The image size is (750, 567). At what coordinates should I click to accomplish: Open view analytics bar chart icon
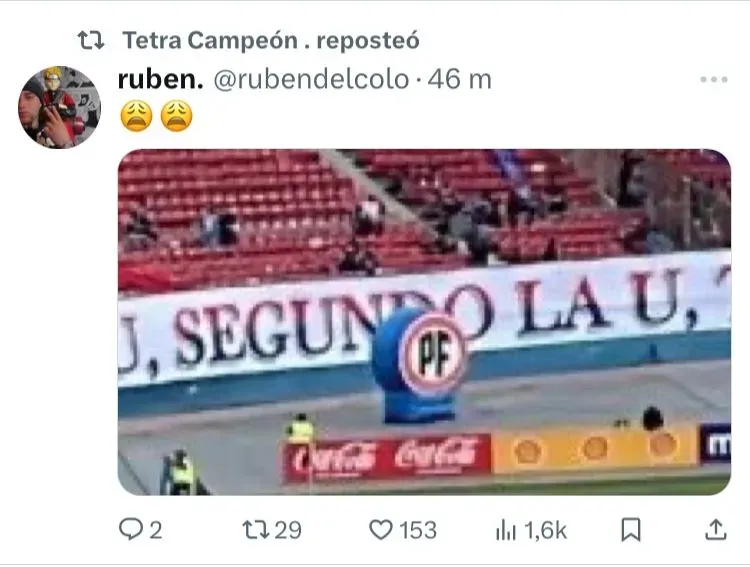pos(506,530)
